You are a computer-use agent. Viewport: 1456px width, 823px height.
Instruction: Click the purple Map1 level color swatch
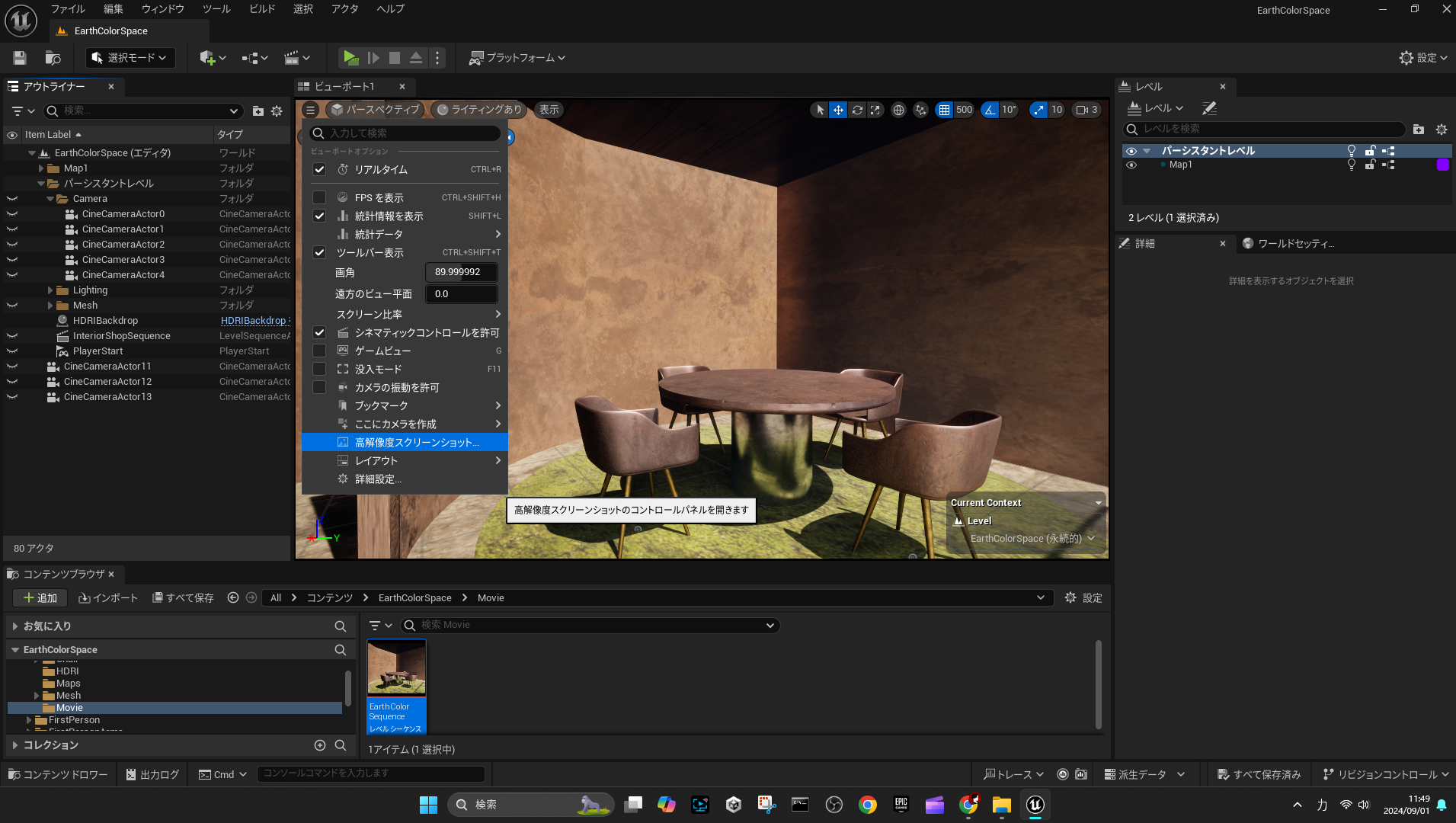pos(1442,165)
